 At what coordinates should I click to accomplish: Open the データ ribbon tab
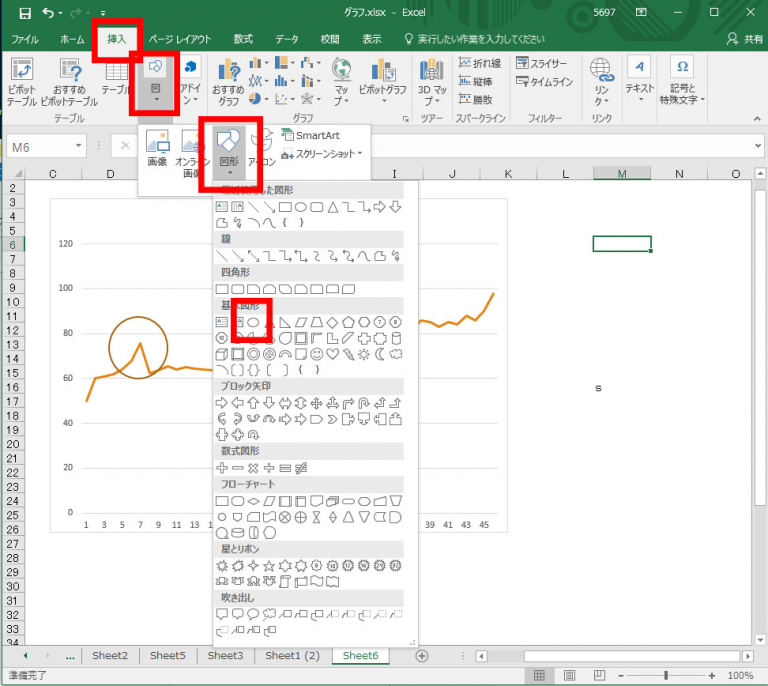287,39
